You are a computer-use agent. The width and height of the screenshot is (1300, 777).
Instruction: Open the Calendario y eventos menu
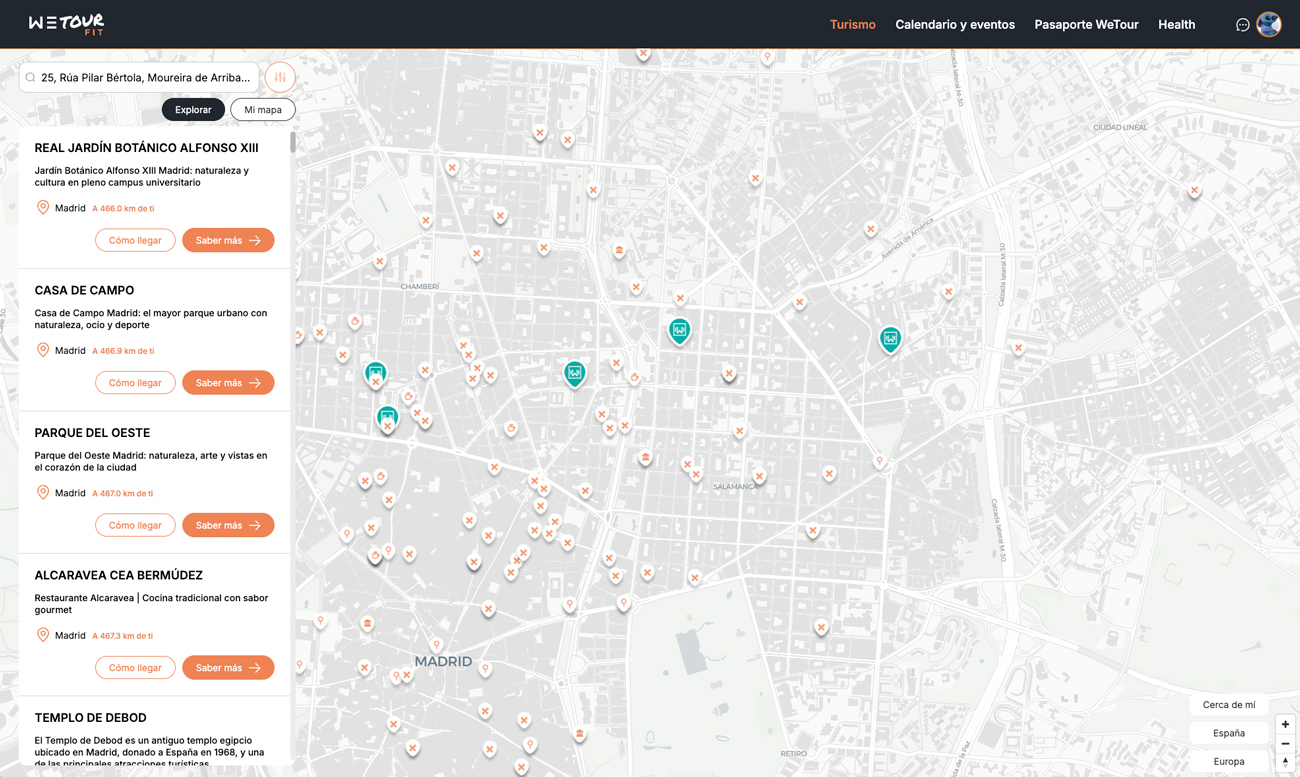click(x=954, y=25)
